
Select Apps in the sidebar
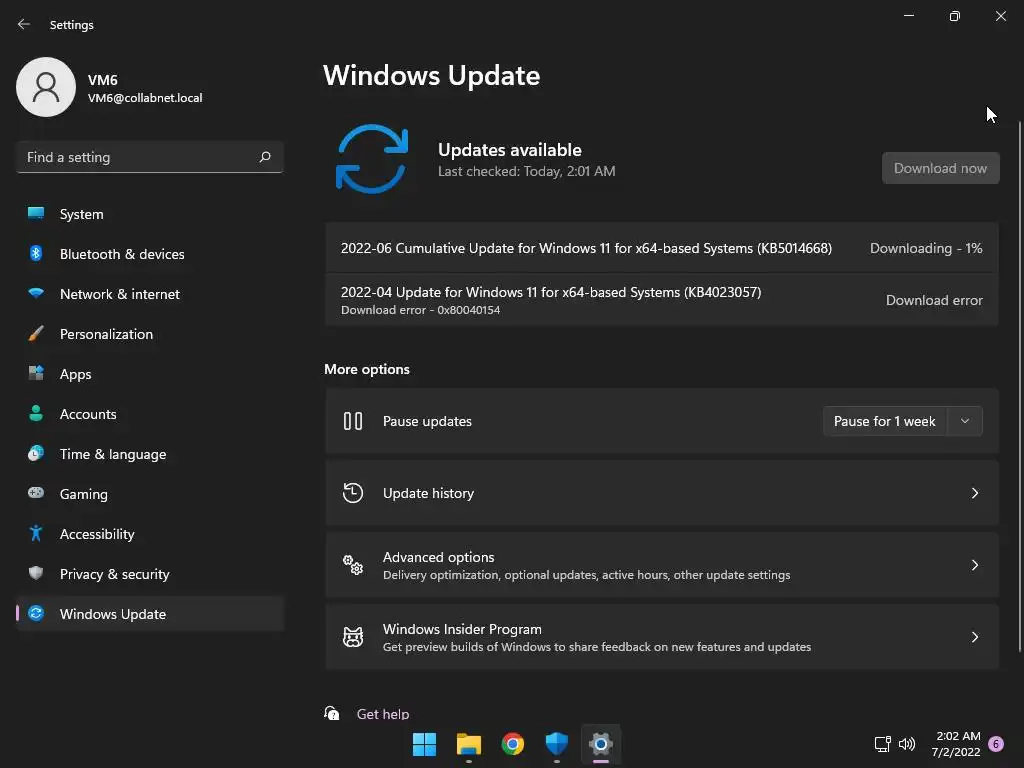(150, 374)
